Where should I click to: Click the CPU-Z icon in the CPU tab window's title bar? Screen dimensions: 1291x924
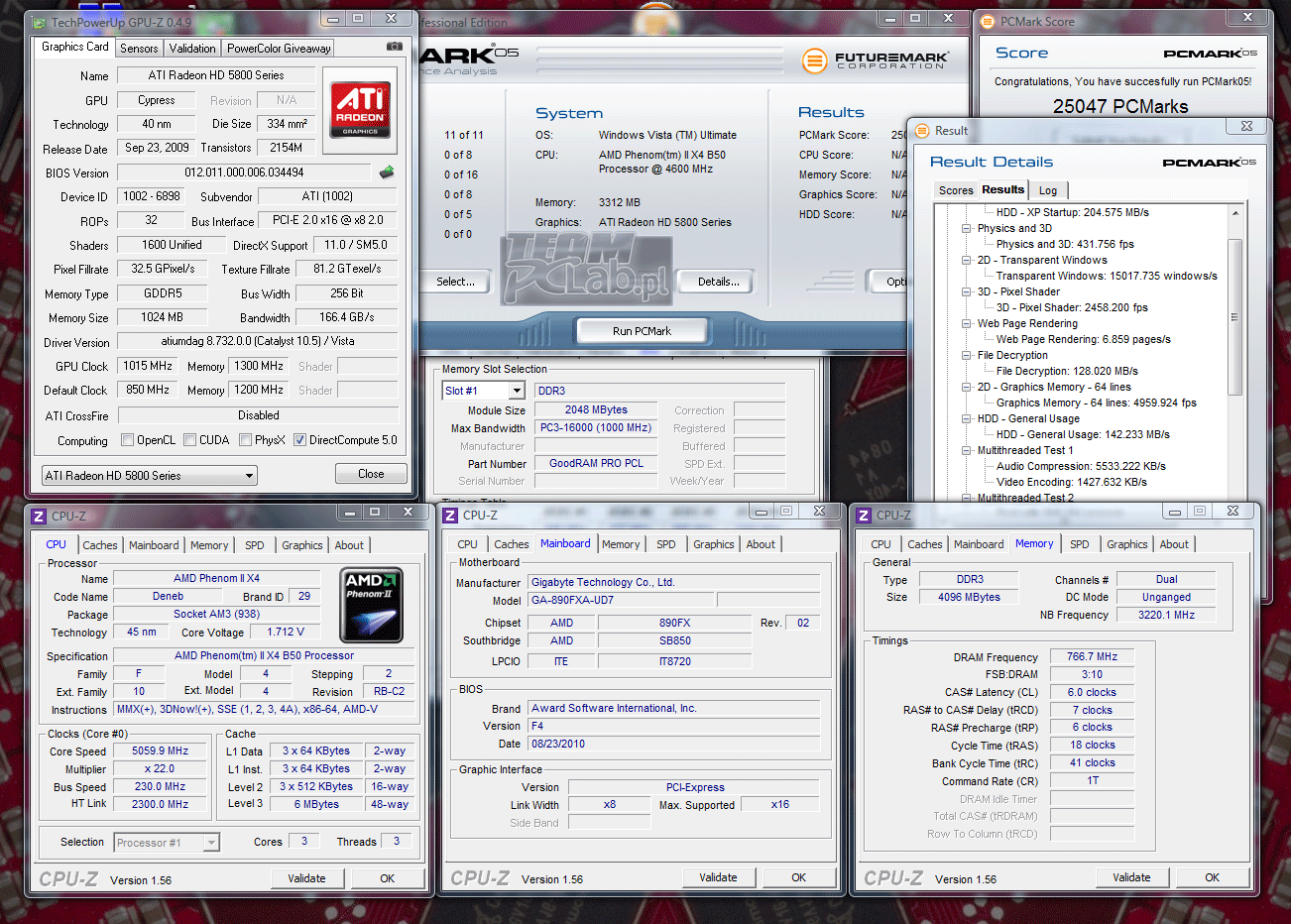pyautogui.click(x=40, y=516)
